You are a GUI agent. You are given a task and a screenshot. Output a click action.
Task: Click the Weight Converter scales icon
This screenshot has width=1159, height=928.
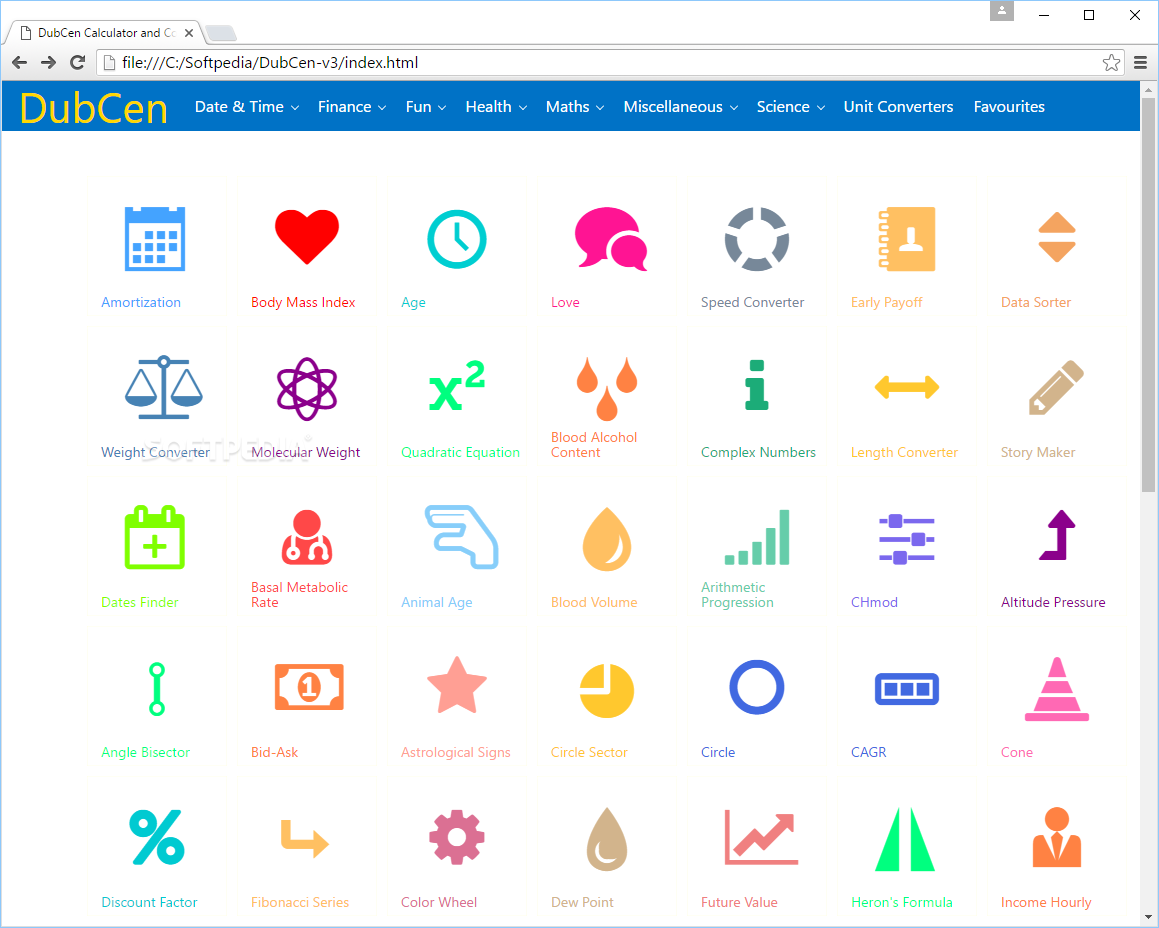pyautogui.click(x=163, y=387)
